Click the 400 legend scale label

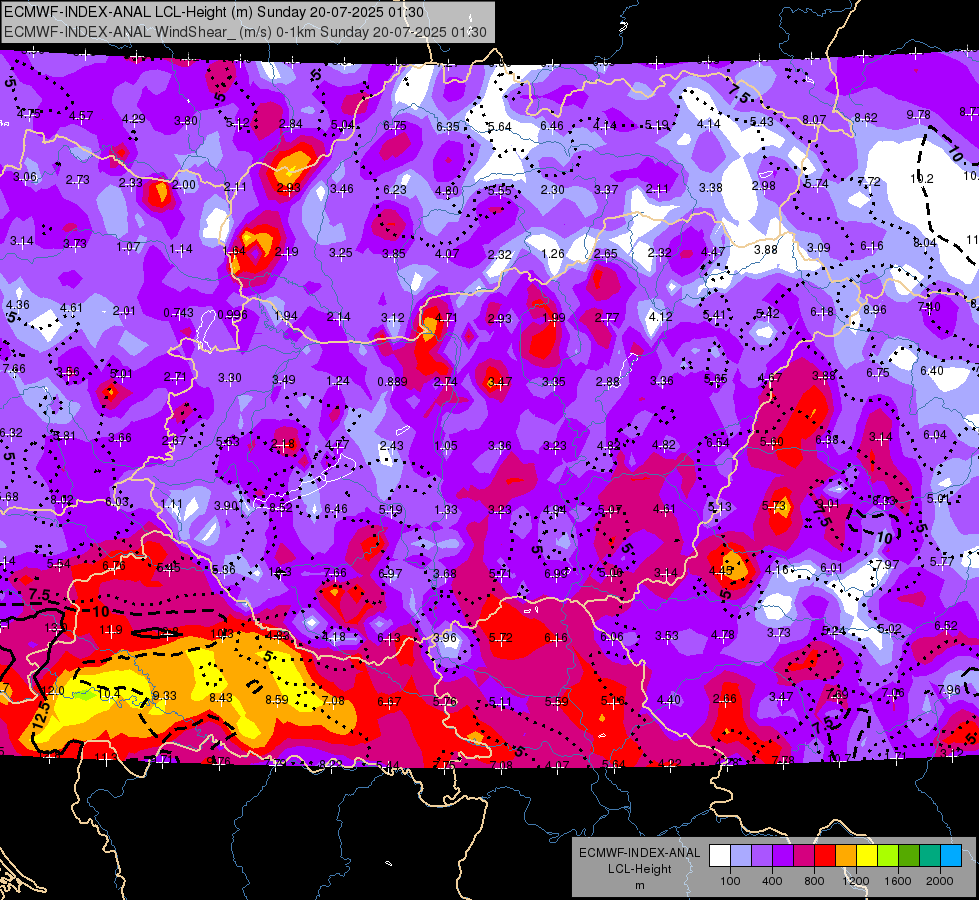point(772,881)
